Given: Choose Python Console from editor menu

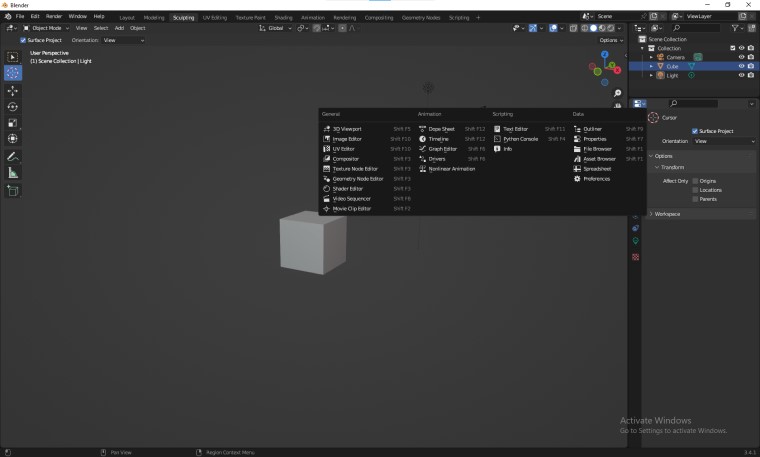Looking at the screenshot, I should click(x=529, y=139).
